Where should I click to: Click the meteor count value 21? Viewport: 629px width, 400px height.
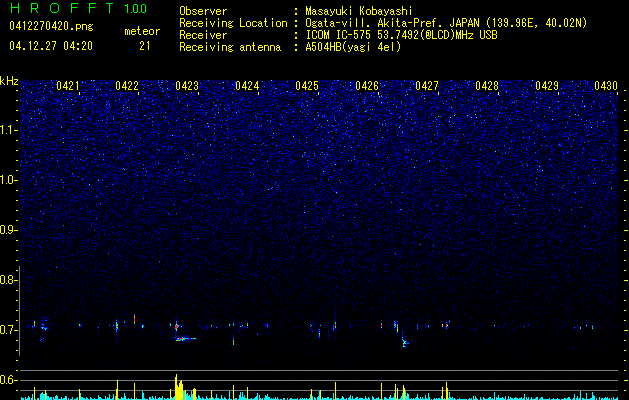point(145,46)
